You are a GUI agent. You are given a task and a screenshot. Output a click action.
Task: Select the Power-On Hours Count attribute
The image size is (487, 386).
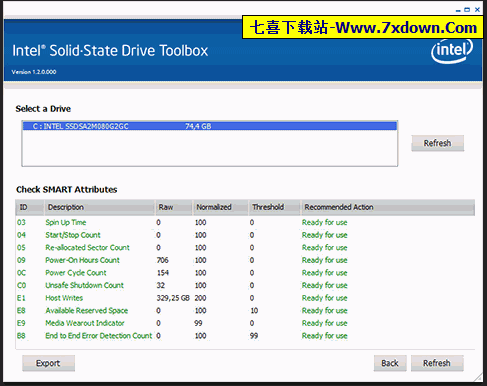click(x=82, y=260)
